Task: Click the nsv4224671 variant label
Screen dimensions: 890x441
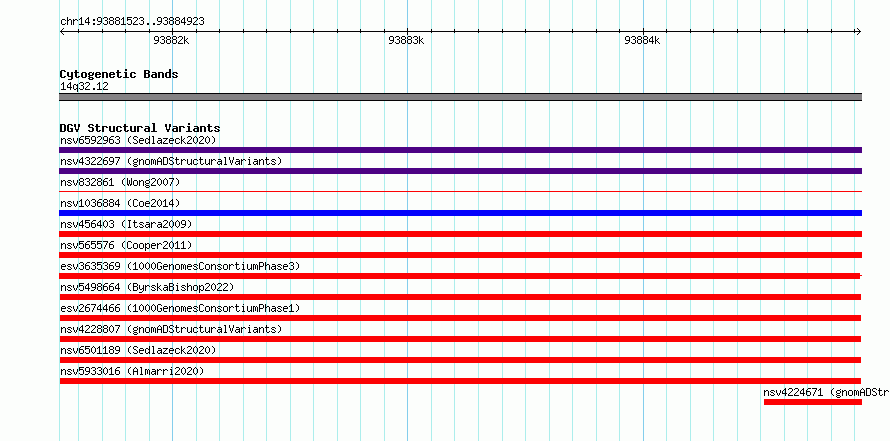Action: (826, 392)
